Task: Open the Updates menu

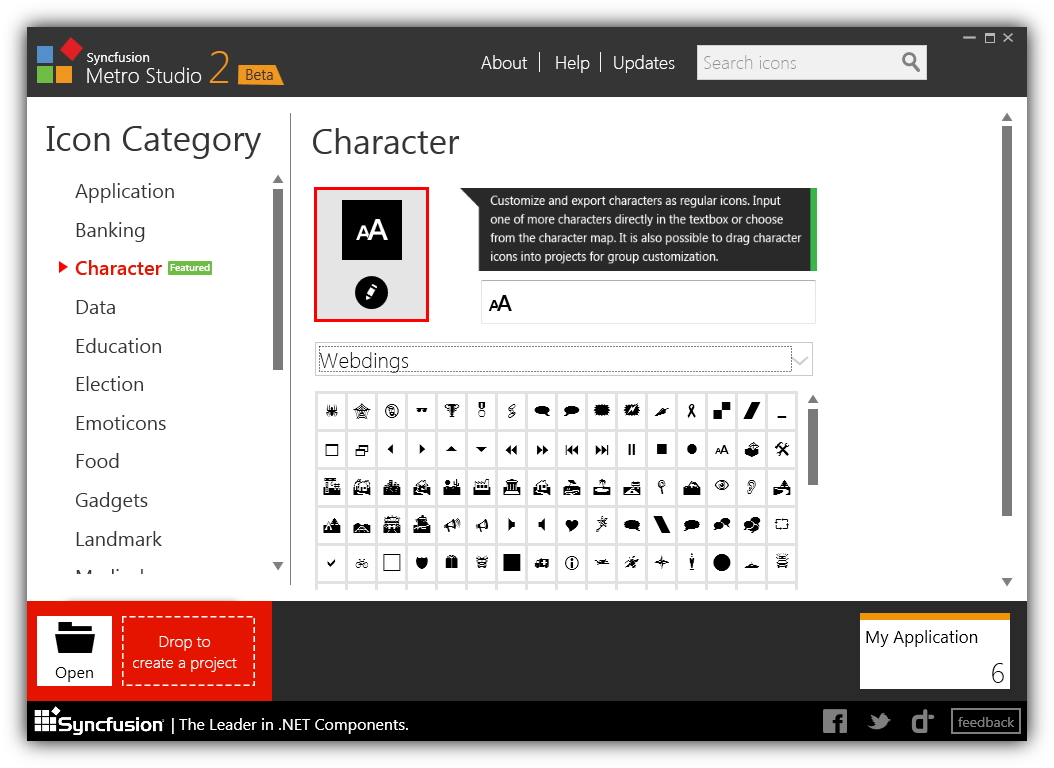Action: 643,63
